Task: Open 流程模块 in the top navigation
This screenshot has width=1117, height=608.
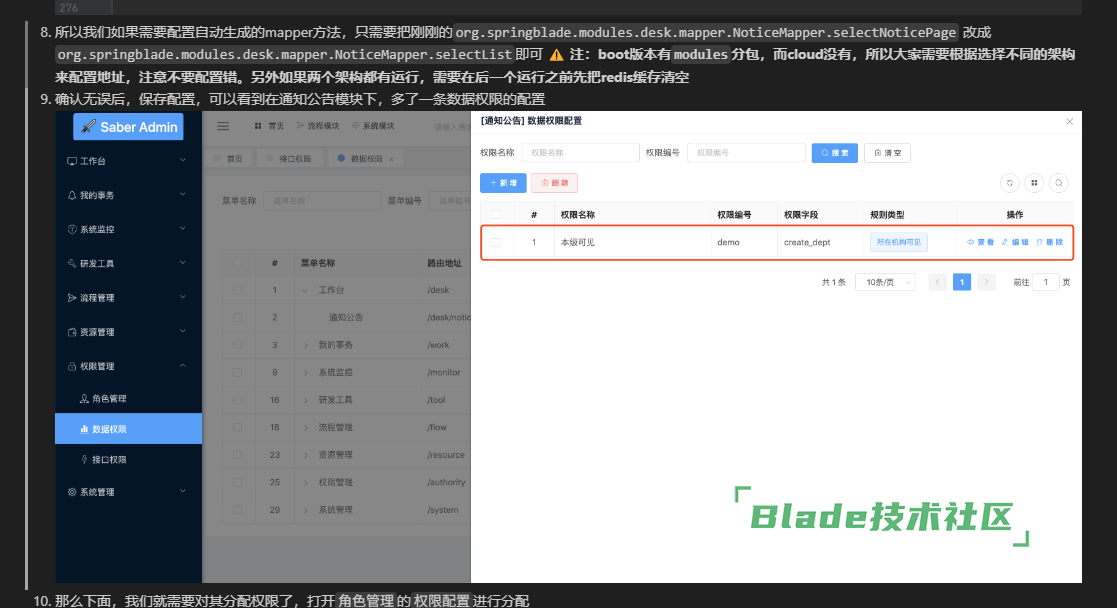Action: pyautogui.click(x=318, y=126)
